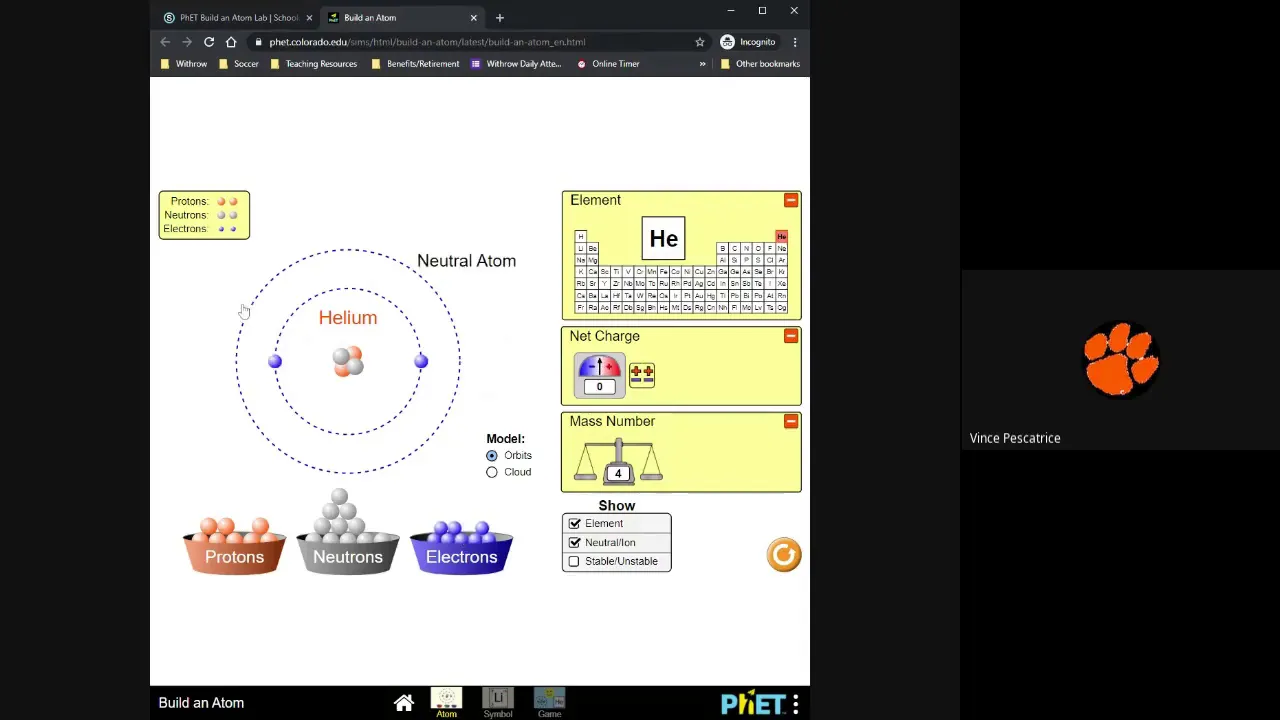Open the Benefits/Retirement bookmark folder
Image resolution: width=1280 pixels, height=720 pixels.
(x=415, y=64)
